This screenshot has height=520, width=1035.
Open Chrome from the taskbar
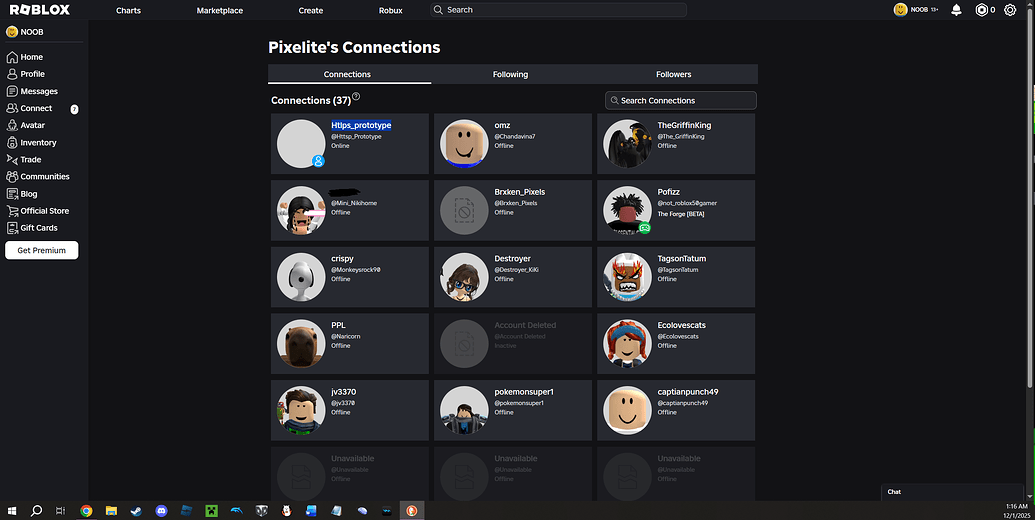(x=86, y=511)
